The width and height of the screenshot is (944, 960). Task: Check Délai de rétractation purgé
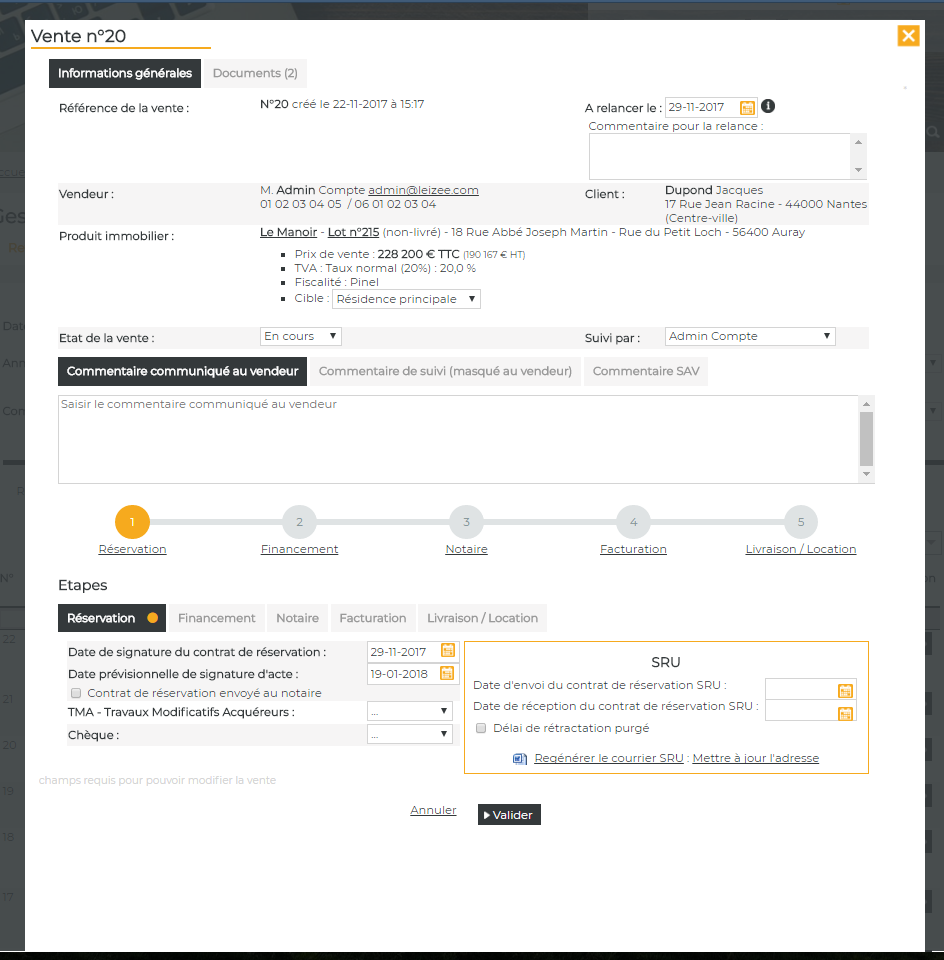point(481,728)
